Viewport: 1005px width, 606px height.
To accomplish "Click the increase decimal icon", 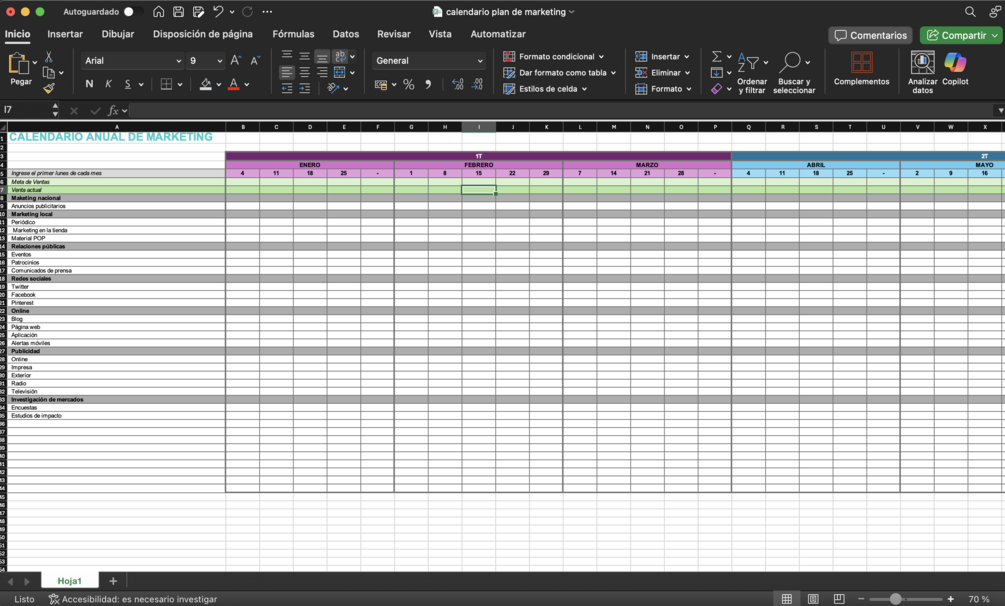I will [x=458, y=85].
